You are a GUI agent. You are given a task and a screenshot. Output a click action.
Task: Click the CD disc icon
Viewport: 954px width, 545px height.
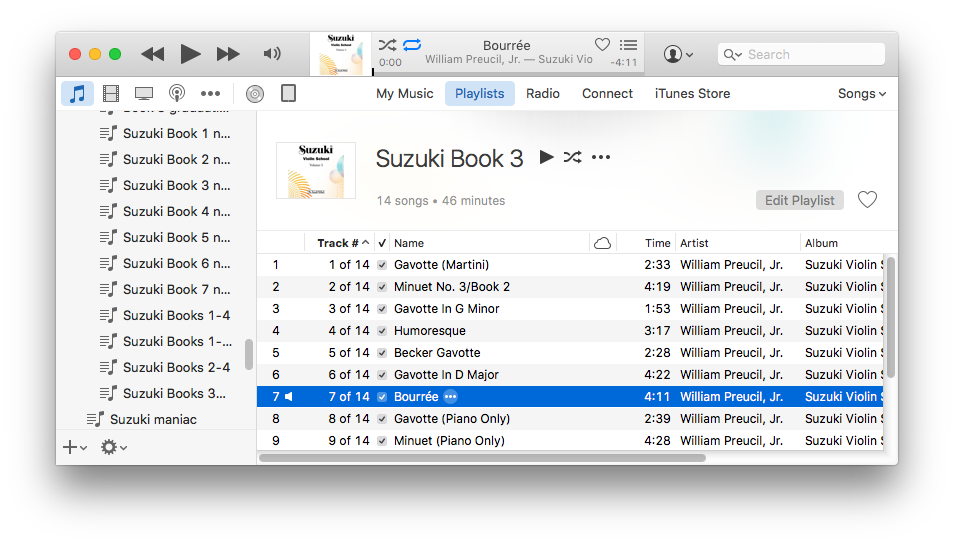click(x=255, y=94)
